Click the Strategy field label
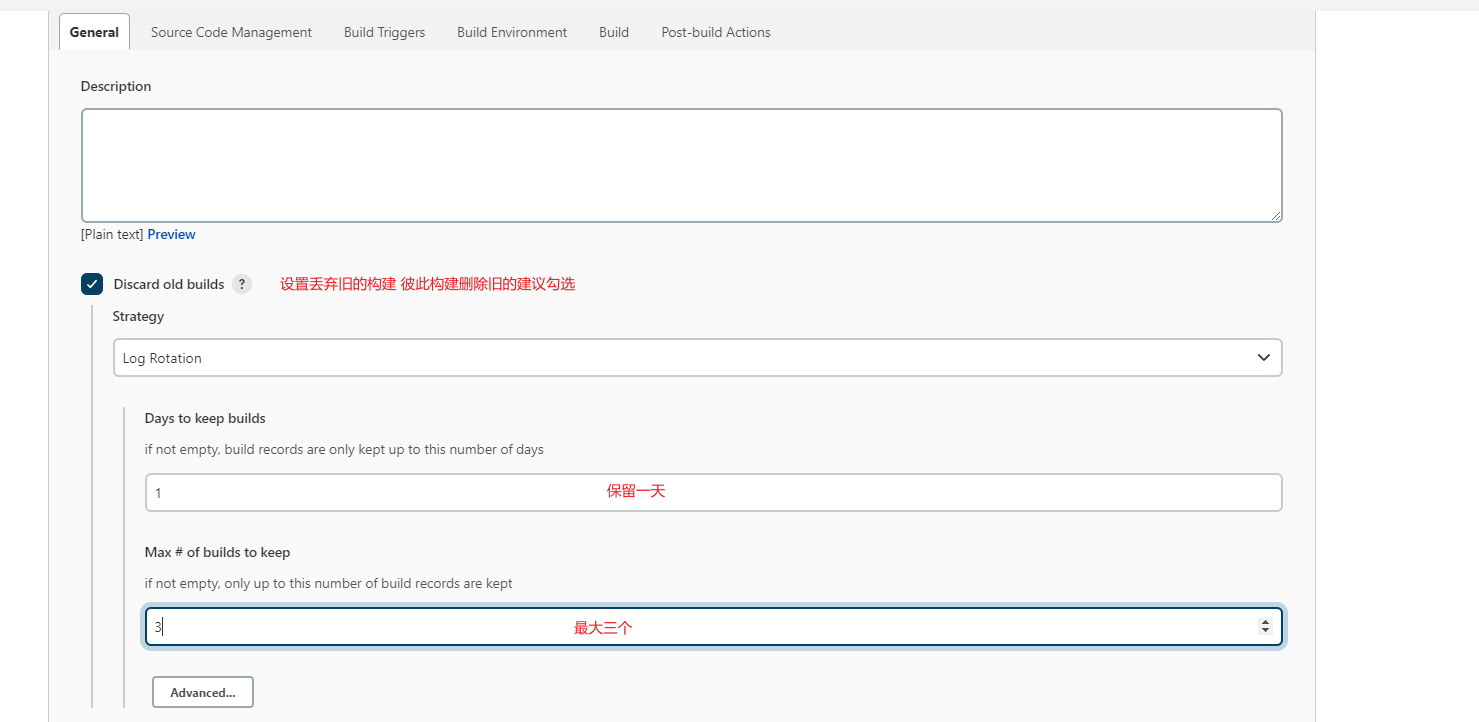 coord(138,316)
